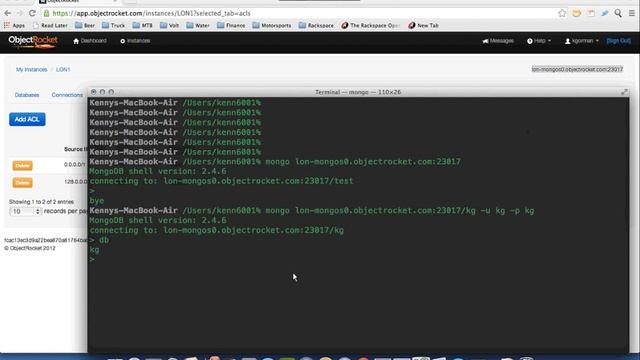Screen dimensions: 640x360
Task: Change the records per page selector
Action: coord(25,211)
